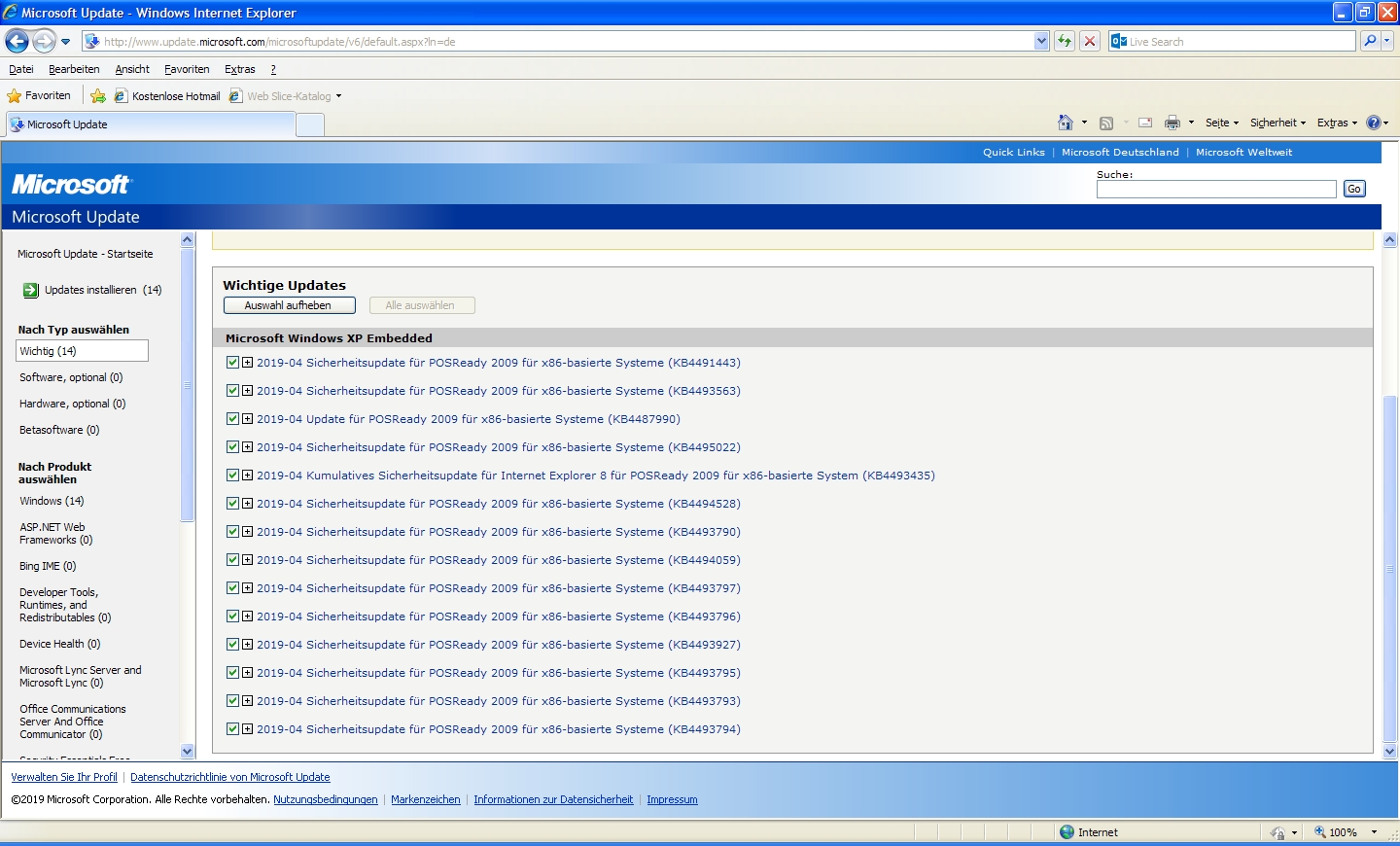The width and height of the screenshot is (1400, 846).
Task: Open the Seite command menu
Action: coord(1222,123)
